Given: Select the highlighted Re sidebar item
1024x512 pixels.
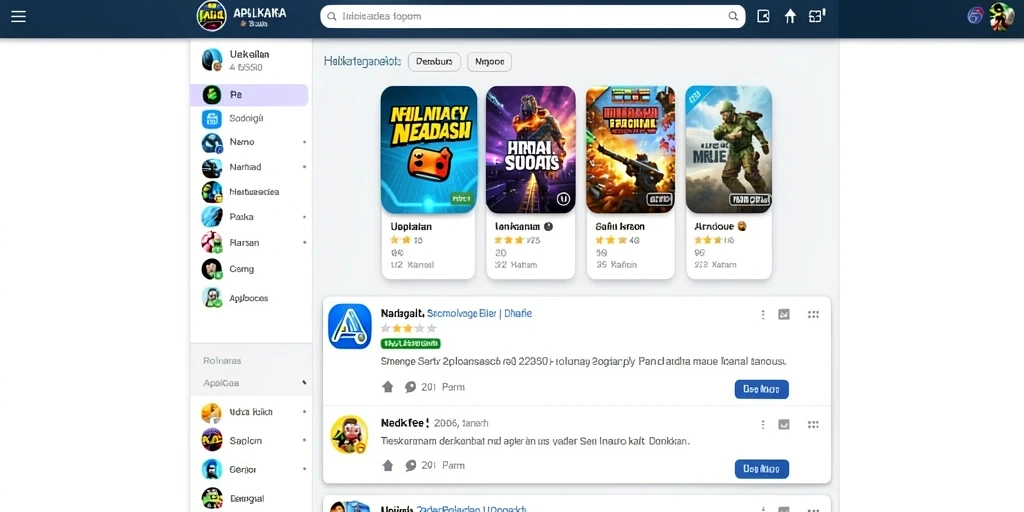Looking at the screenshot, I should coord(249,95).
